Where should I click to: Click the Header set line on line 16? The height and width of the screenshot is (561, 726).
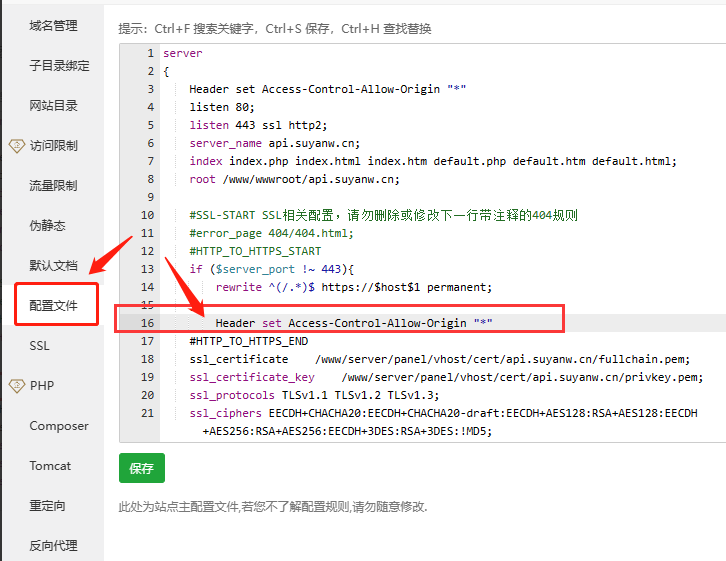click(x=354, y=323)
